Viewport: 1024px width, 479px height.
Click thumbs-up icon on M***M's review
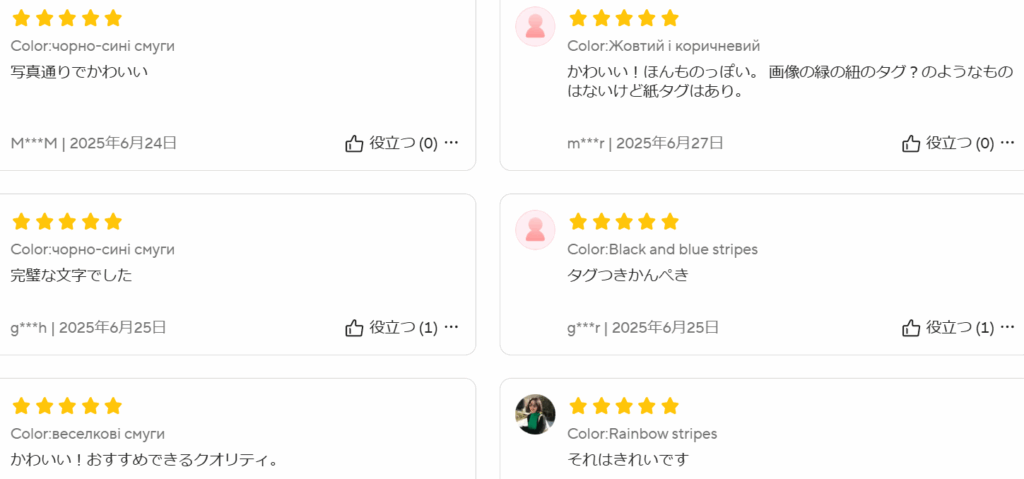[x=354, y=143]
